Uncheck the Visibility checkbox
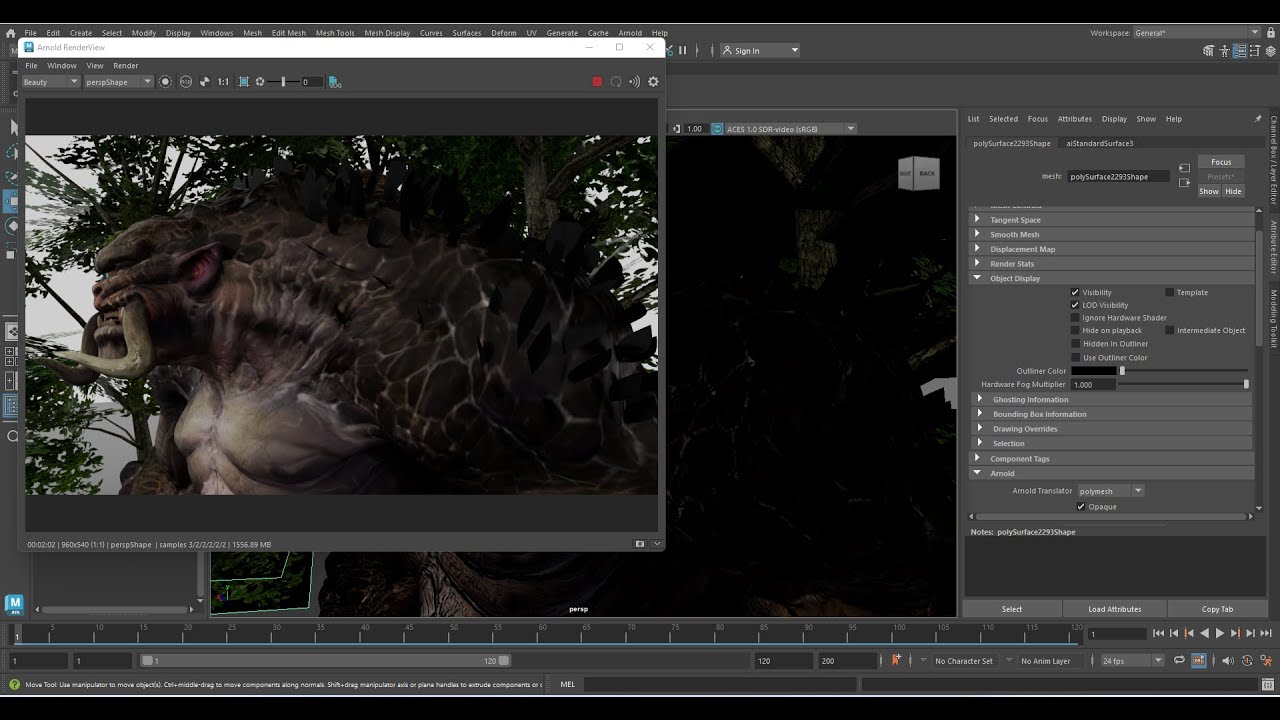This screenshot has height=720, width=1280. [1075, 292]
